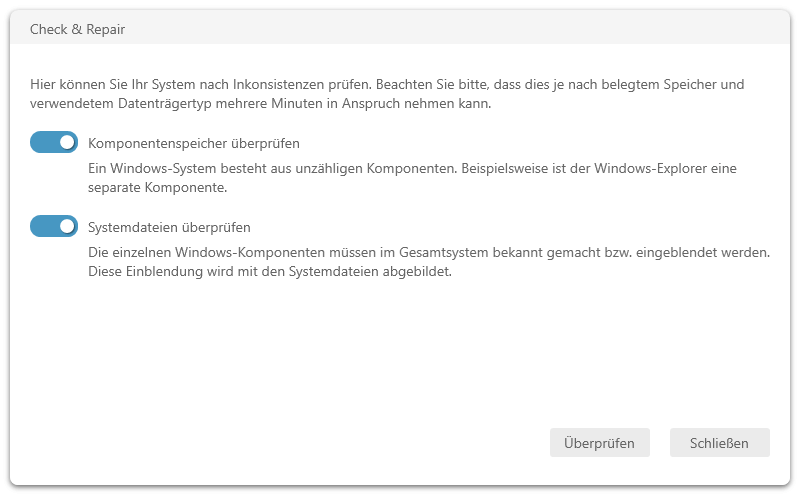Viewport: 800px width, 495px height.
Task: Click the "Systemdateien überprüfen" label text
Action: point(169,227)
